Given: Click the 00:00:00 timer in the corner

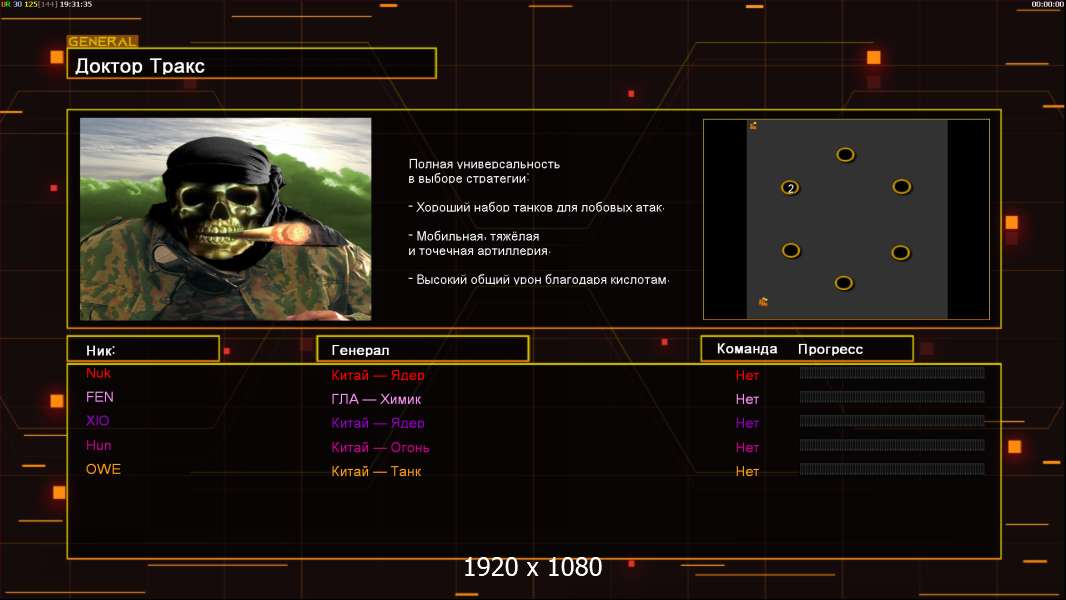Looking at the screenshot, I should tap(1046, 5).
